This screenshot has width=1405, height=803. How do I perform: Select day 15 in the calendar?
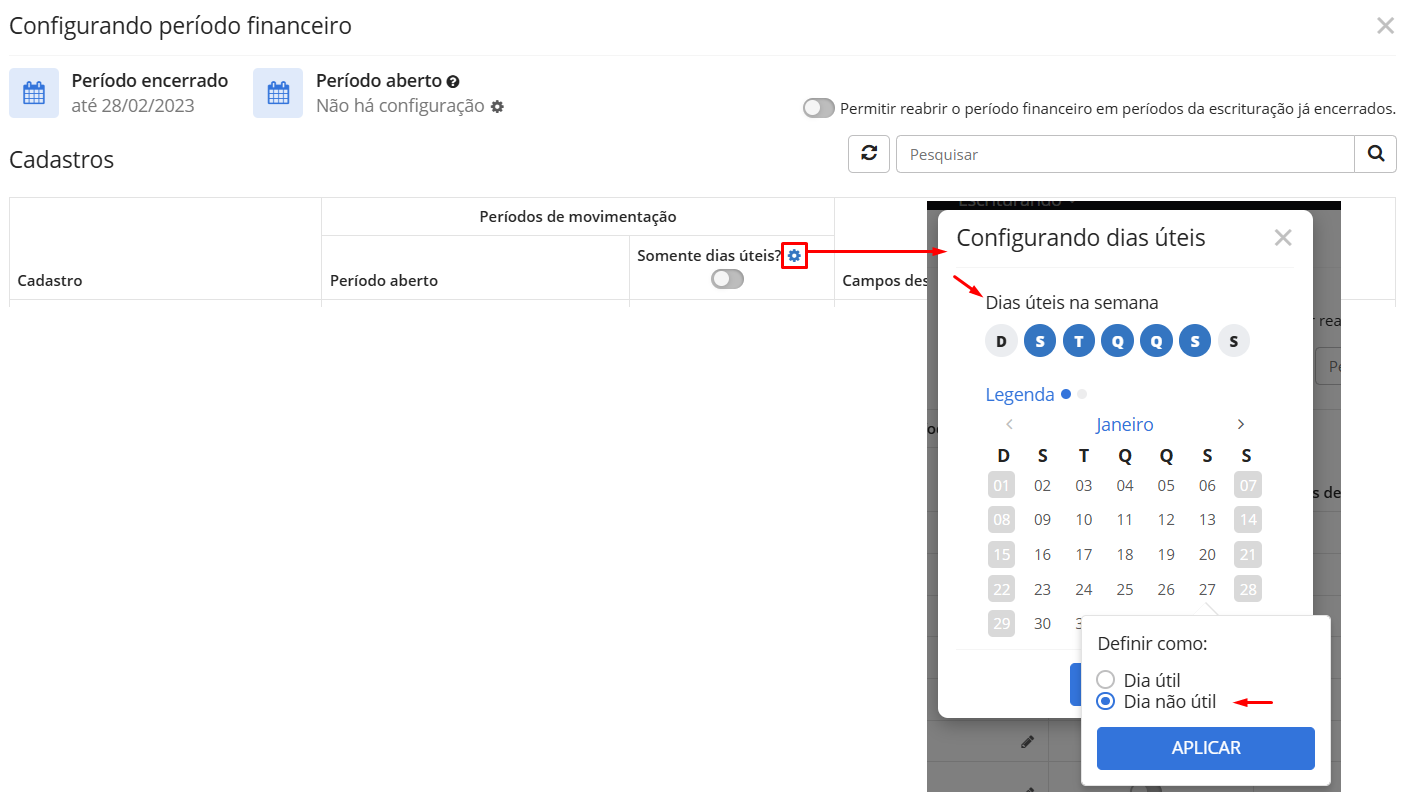pos(1001,554)
